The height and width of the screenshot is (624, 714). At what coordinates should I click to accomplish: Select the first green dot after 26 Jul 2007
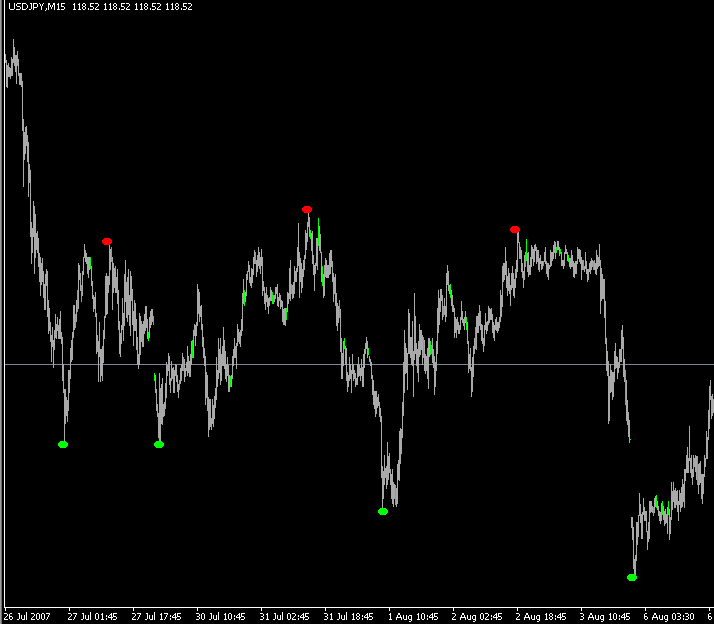click(63, 445)
